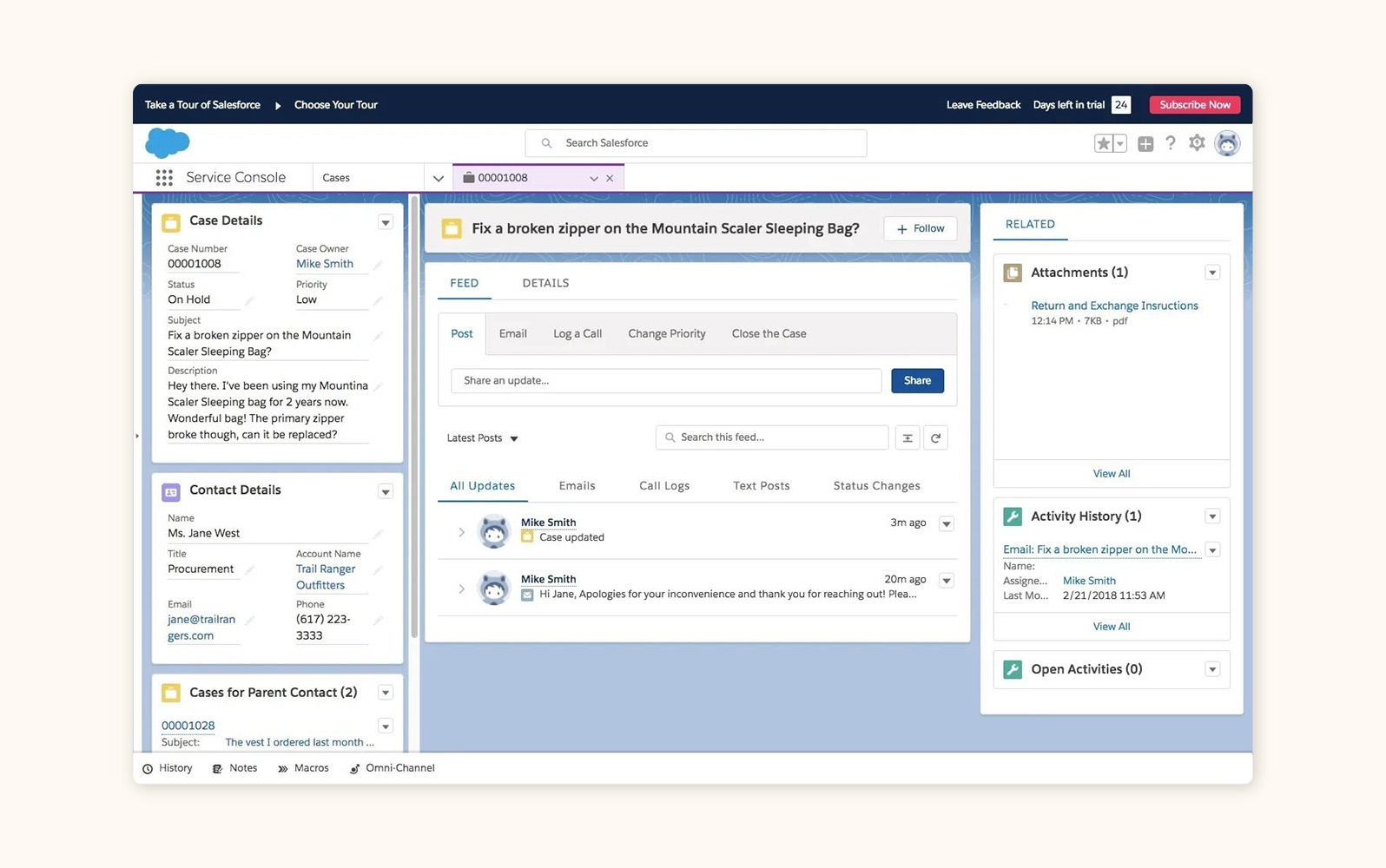Click the jane@trailrangers.com email link
The width and height of the screenshot is (1386, 868).
pos(201,628)
